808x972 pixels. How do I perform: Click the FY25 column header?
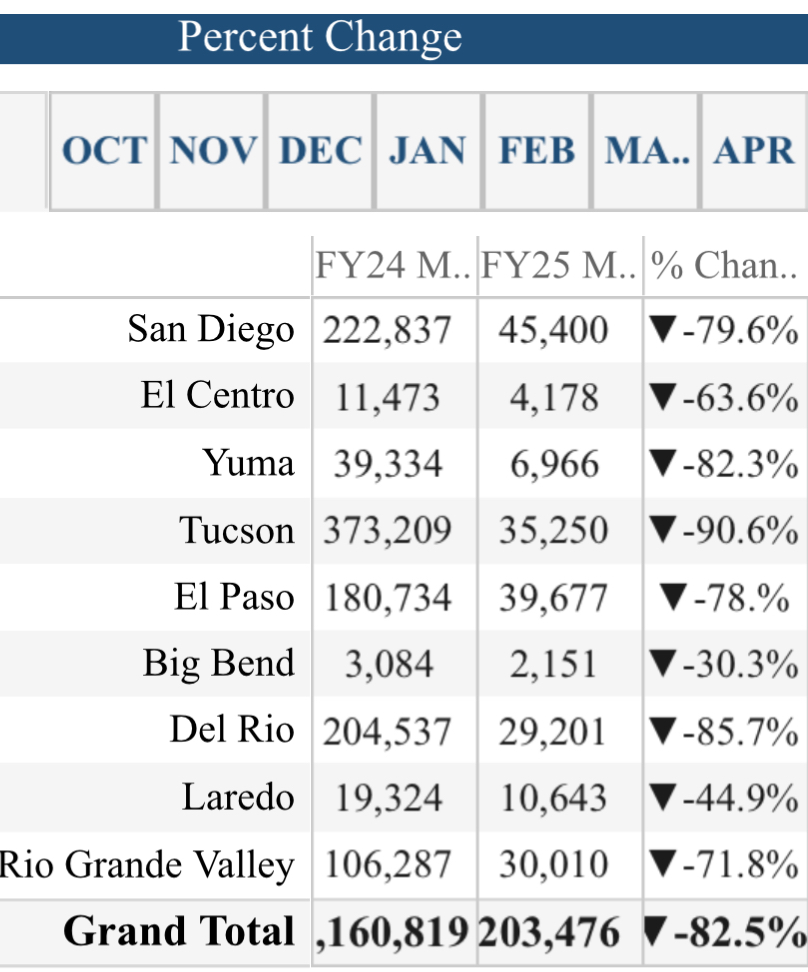point(560,266)
